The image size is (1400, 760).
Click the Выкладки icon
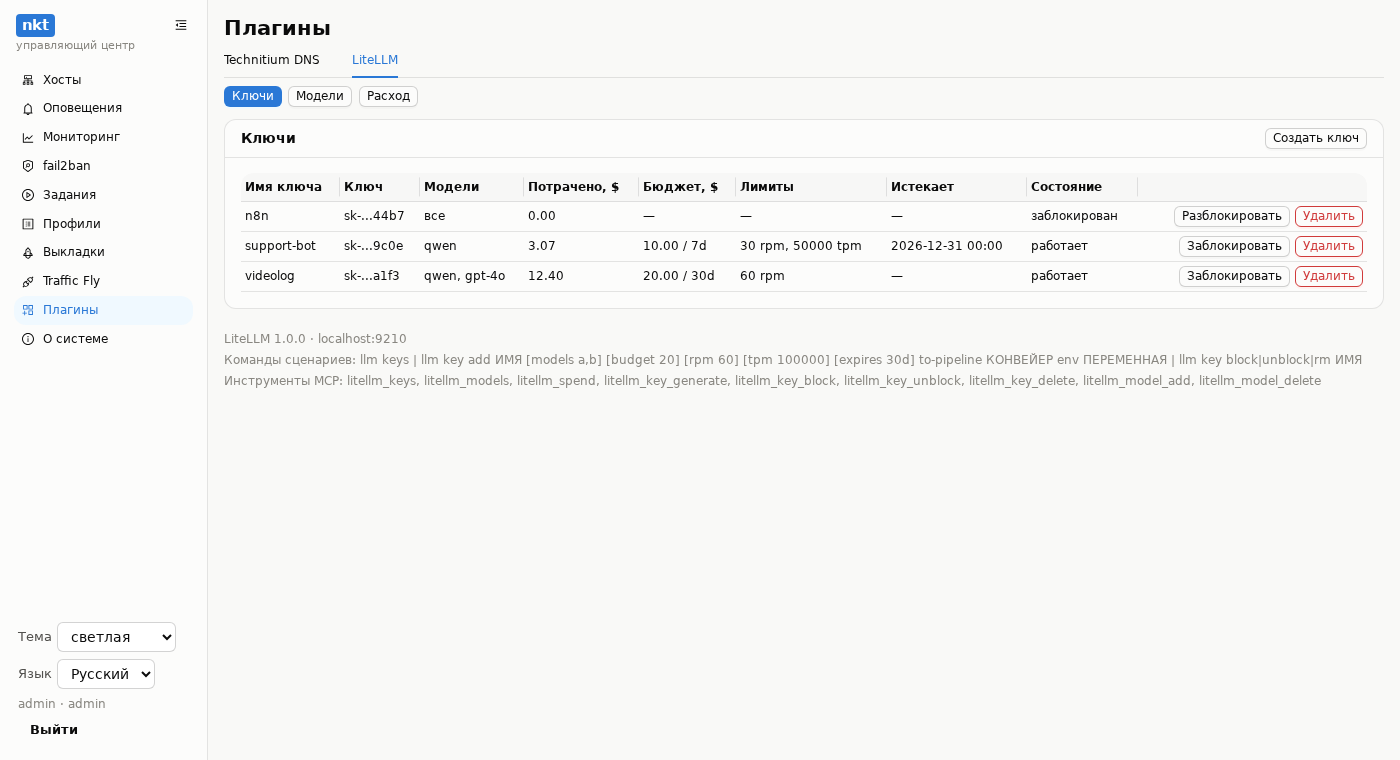28,252
